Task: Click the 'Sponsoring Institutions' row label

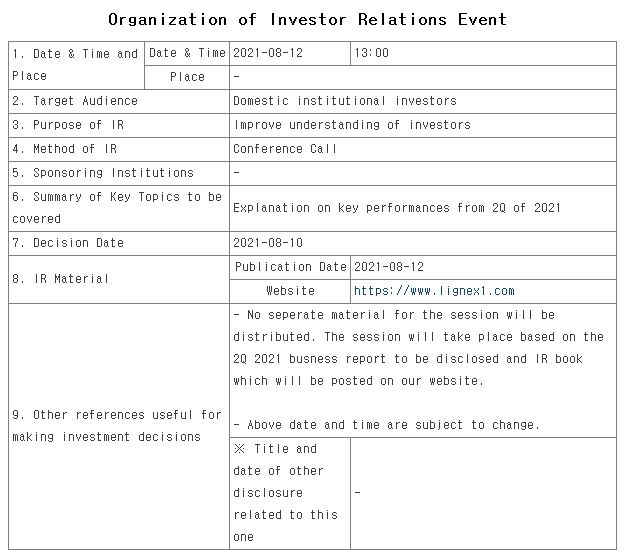Action: [103, 173]
